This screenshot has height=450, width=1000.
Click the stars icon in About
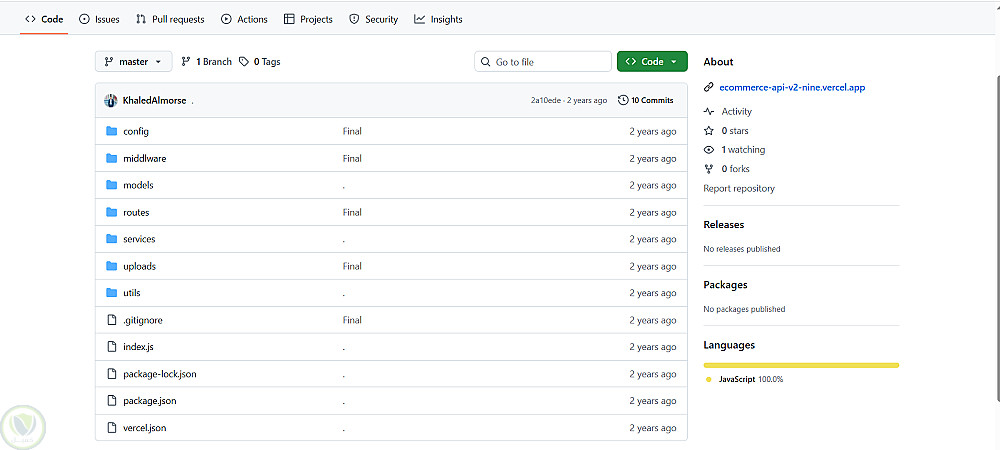pos(709,131)
